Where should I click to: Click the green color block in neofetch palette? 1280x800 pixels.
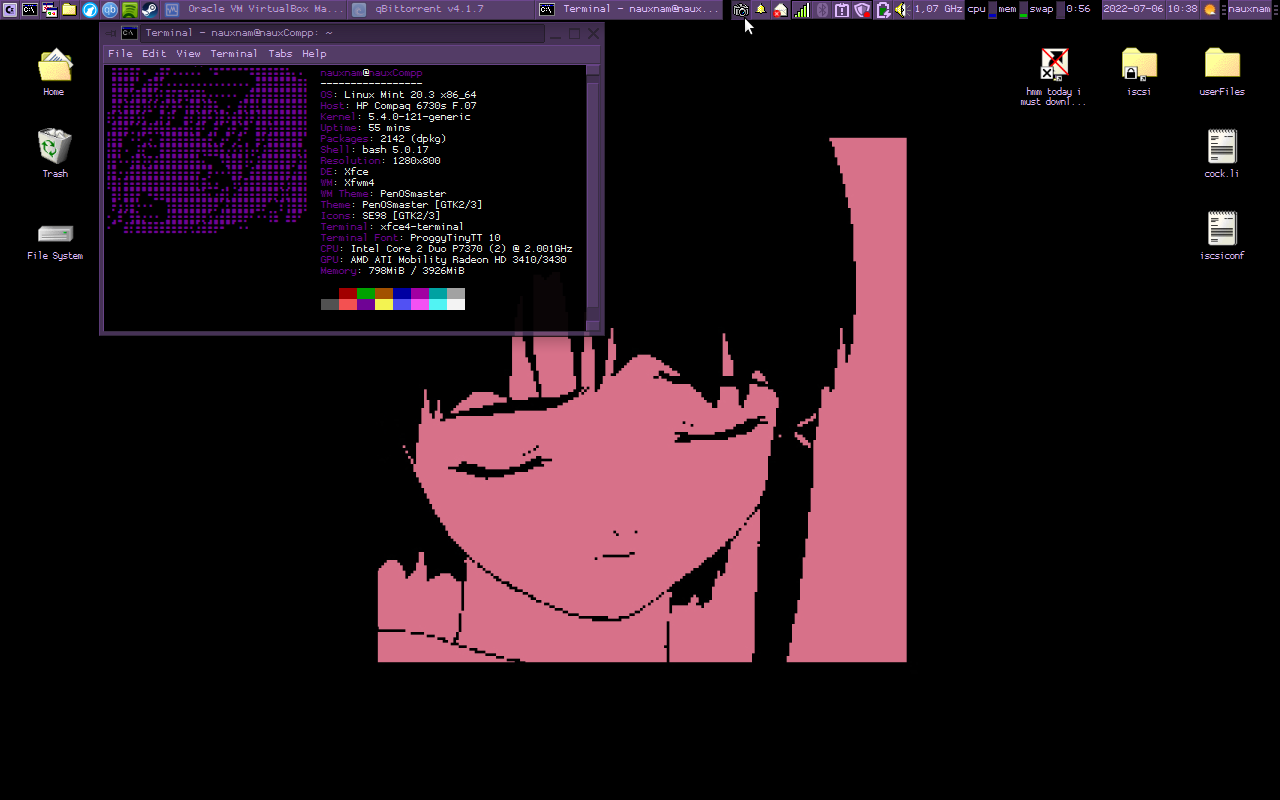tap(366, 293)
